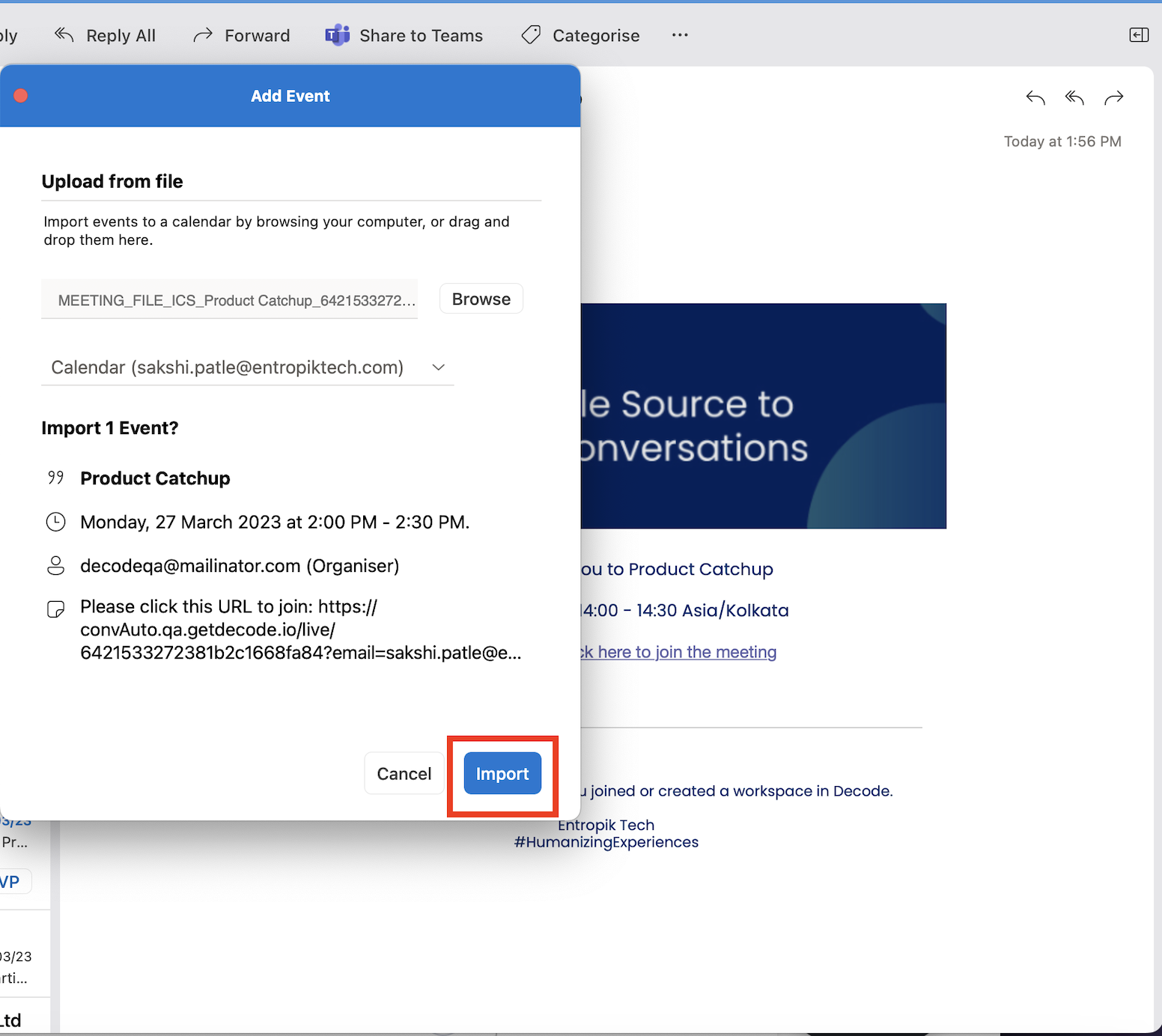Click the clock icon beside event time
1162x1036 pixels.
(x=56, y=522)
